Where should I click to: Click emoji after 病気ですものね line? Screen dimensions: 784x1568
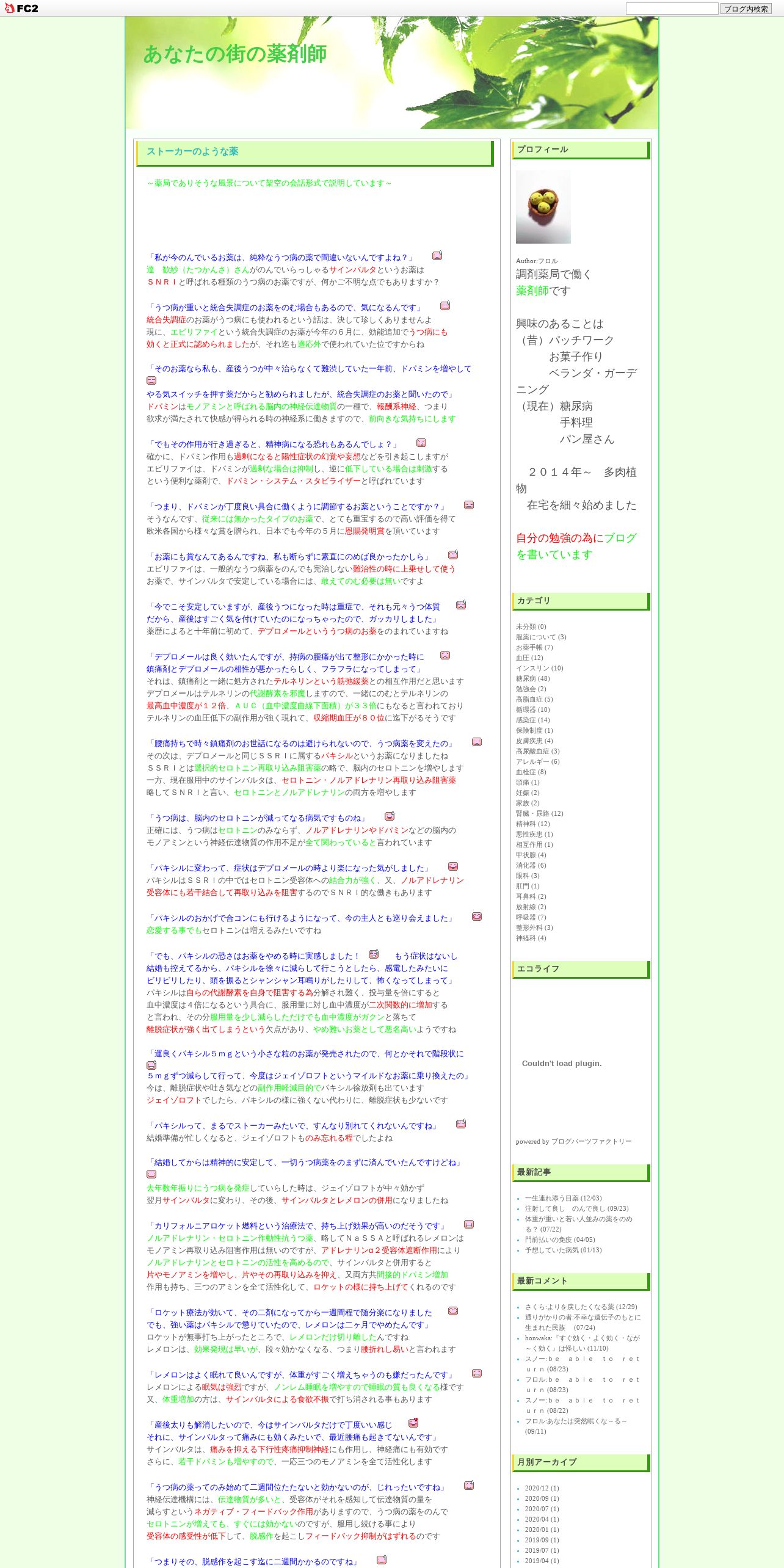[x=390, y=816]
